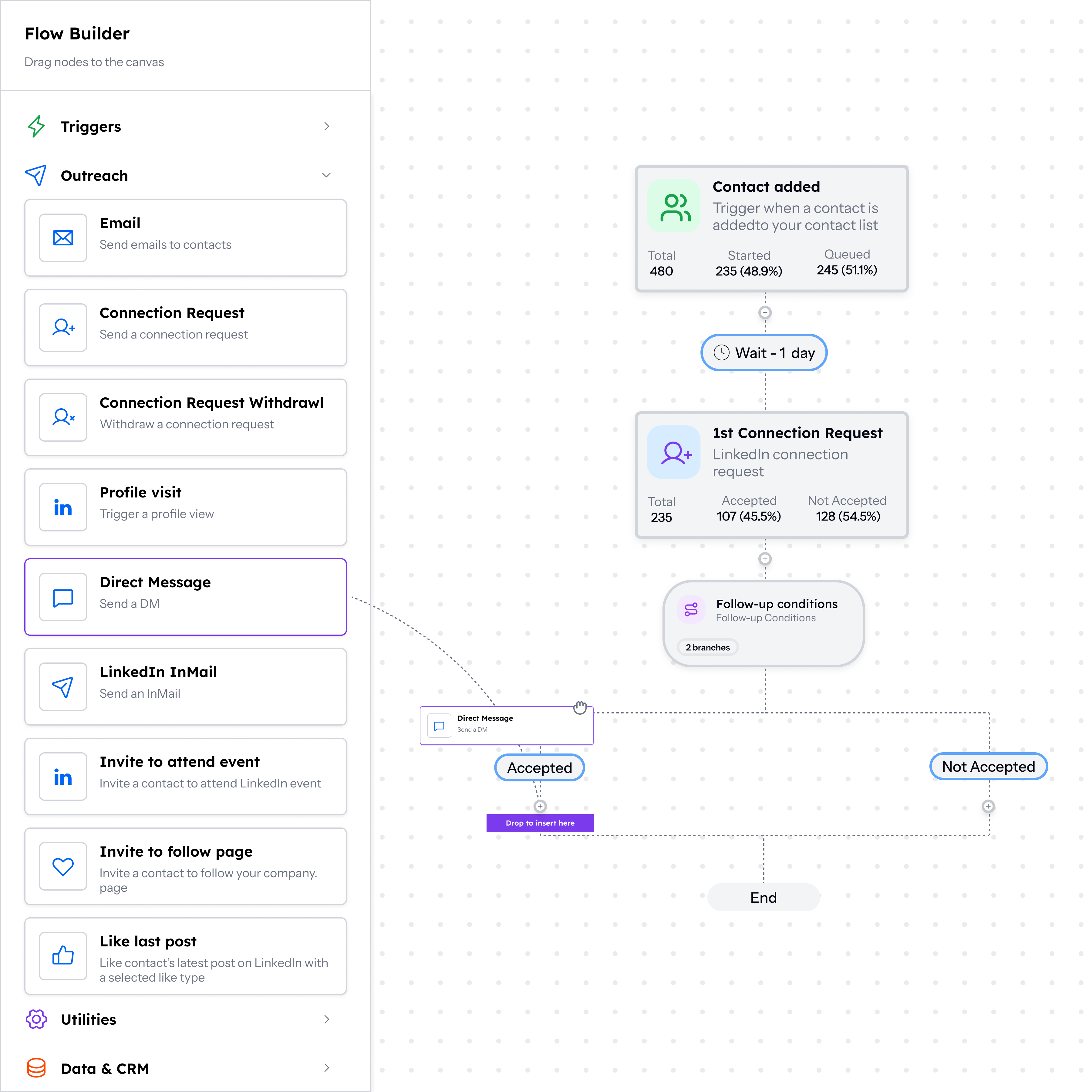Click the 2 branches badge
Image resolution: width=1092 pixels, height=1092 pixels.
coord(708,648)
